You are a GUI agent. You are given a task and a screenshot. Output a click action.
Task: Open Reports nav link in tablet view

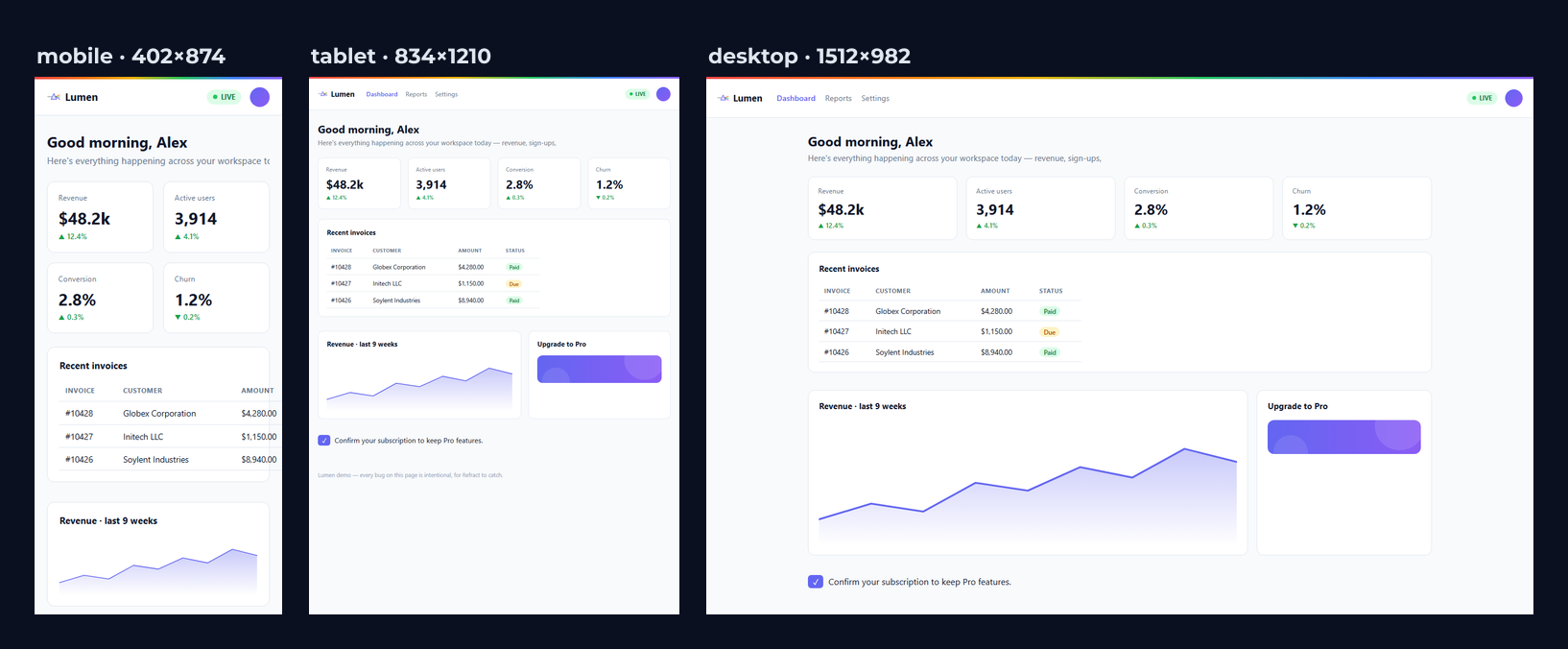[x=416, y=94]
